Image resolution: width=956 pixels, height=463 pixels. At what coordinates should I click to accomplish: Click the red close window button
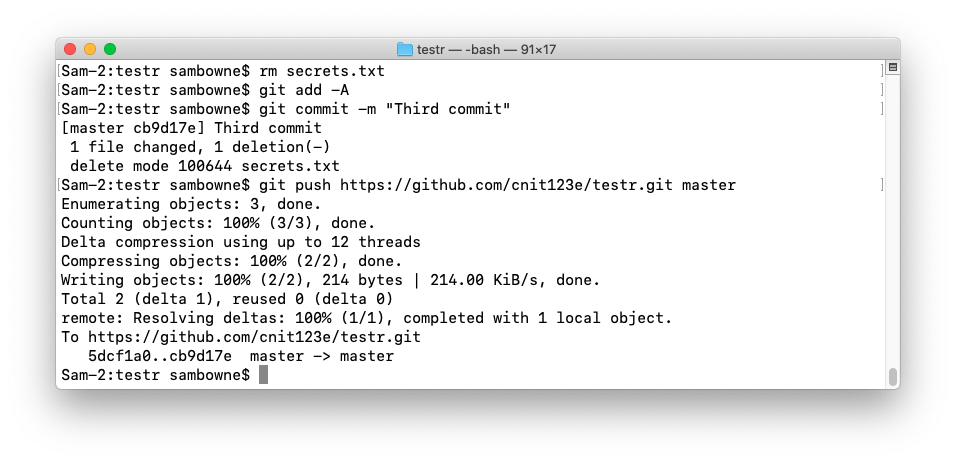(x=70, y=49)
